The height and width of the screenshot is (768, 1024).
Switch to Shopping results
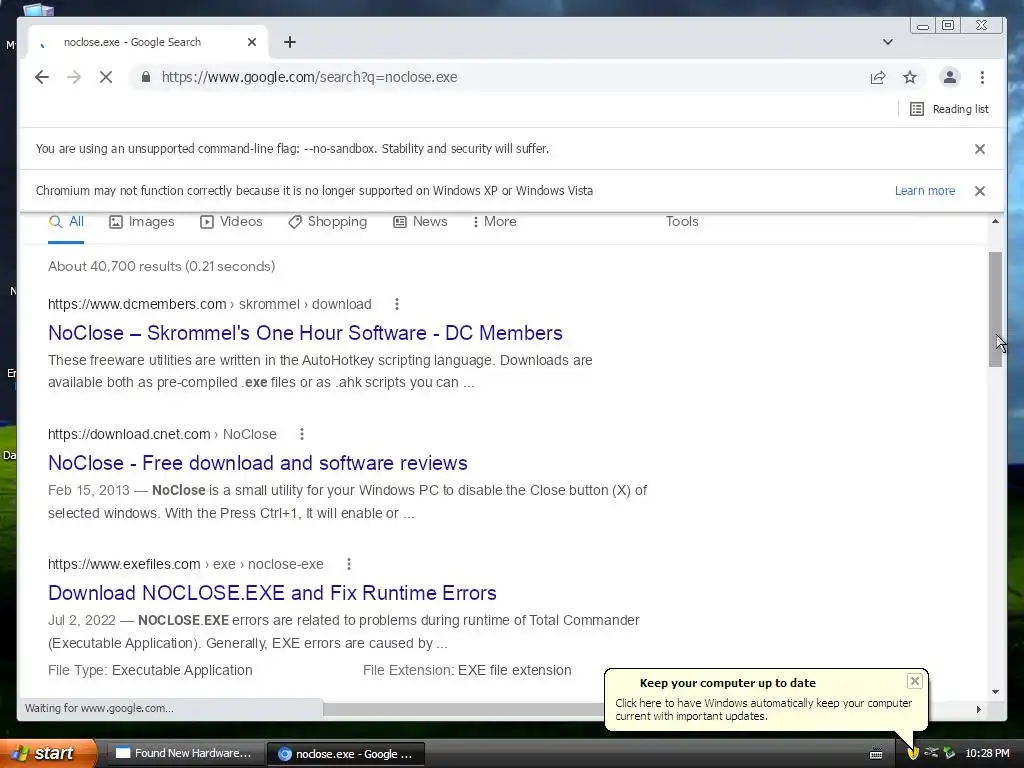pos(328,222)
